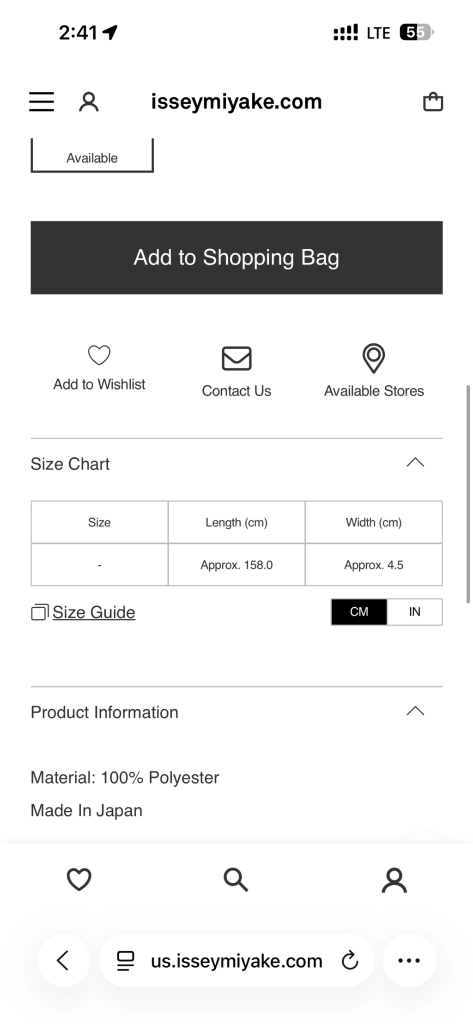This screenshot has height=1024, width=473.
Task: Open the Size Guide link
Action: [93, 613]
